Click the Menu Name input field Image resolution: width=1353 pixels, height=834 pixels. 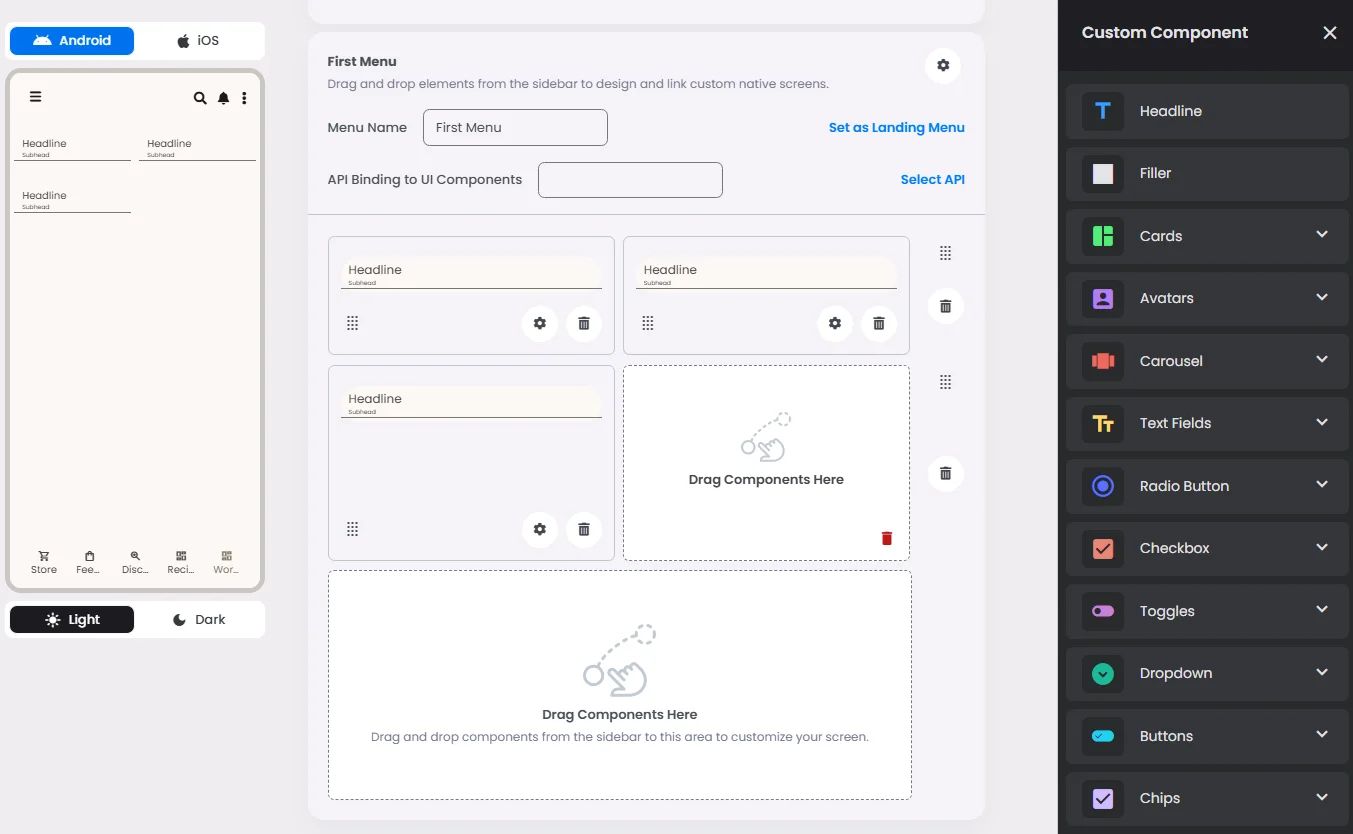coord(515,127)
